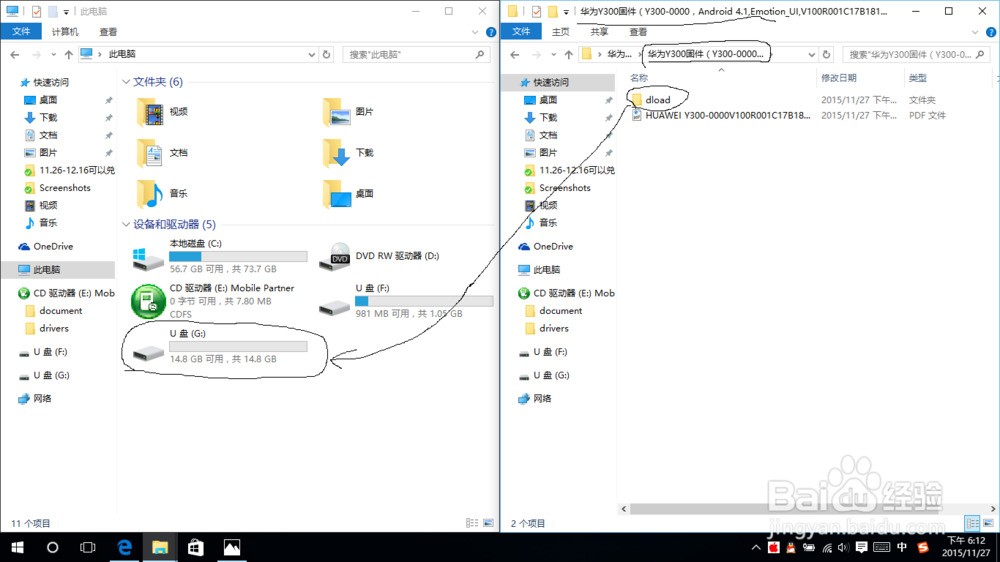Open the Windows Start menu
Screen dimensions: 1000x562
click(x=17, y=547)
